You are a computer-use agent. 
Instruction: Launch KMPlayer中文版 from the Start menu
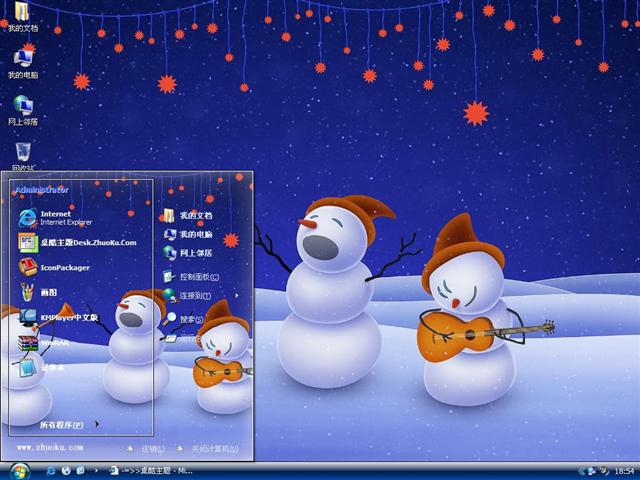tap(58, 317)
